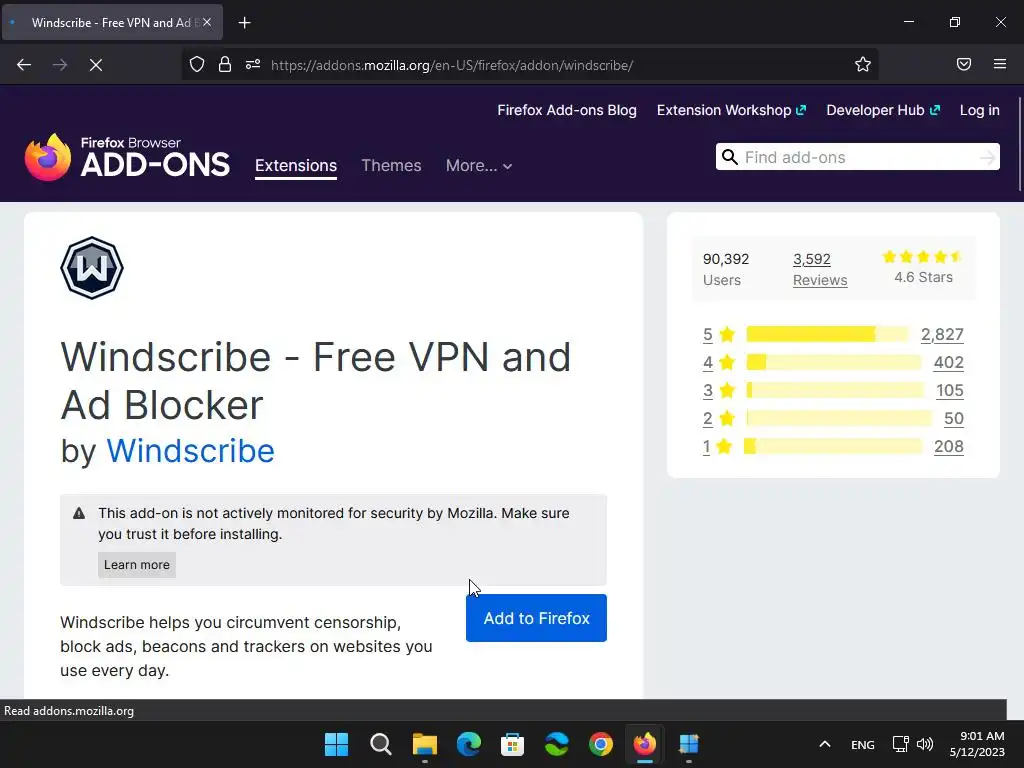Click the 4-star rating bar

click(x=834, y=362)
